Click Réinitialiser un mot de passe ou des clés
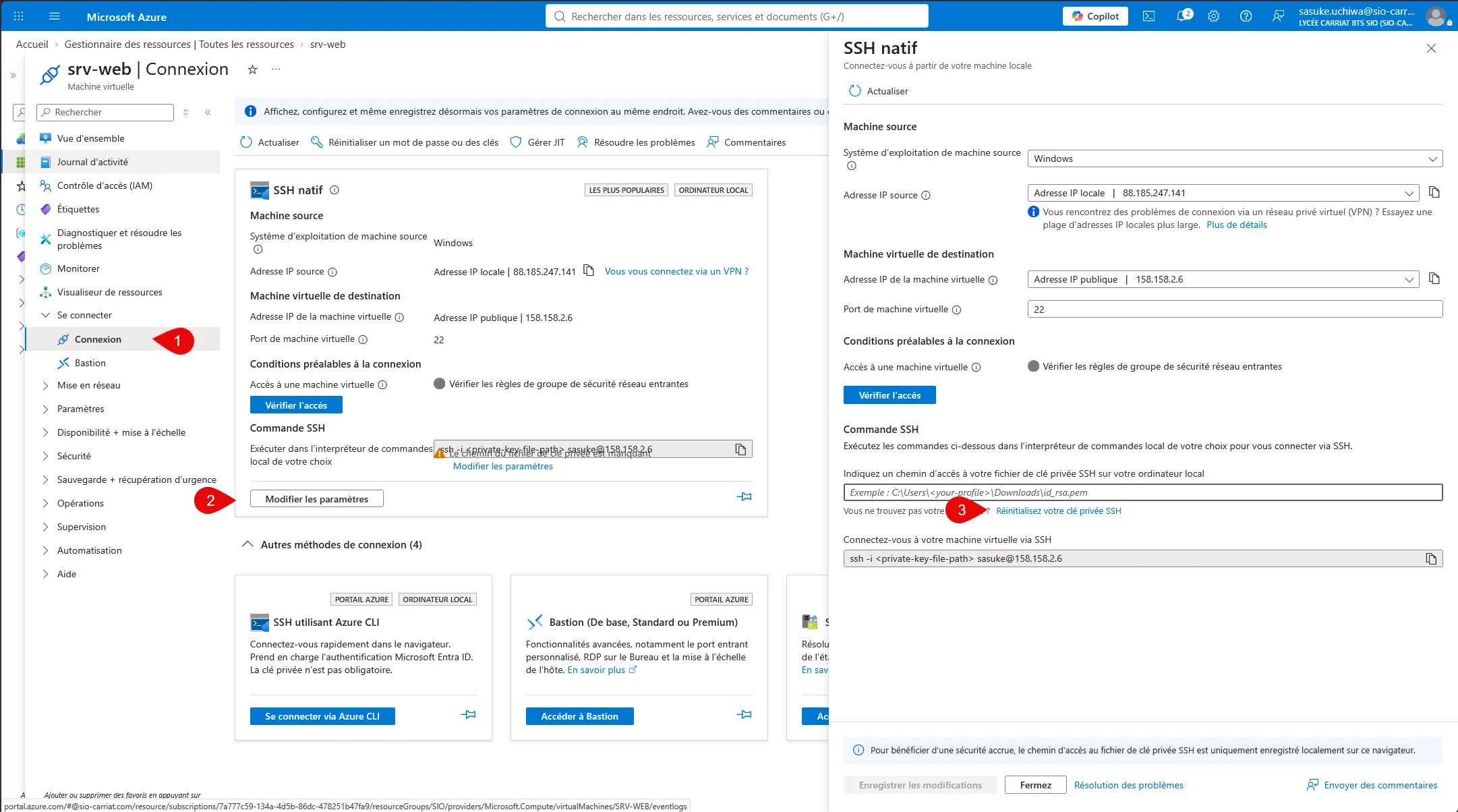Screen dimensions: 1458x812 point(405,142)
